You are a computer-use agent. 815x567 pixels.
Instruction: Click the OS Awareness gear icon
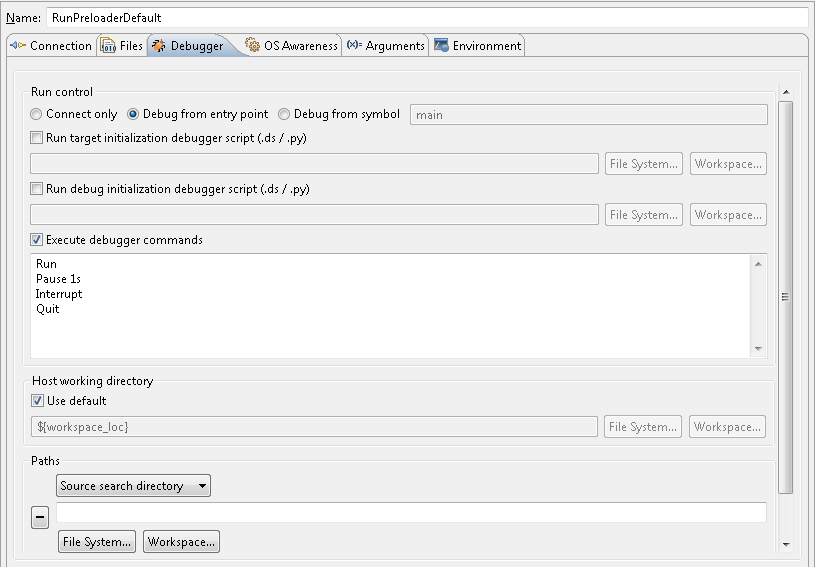(252, 45)
